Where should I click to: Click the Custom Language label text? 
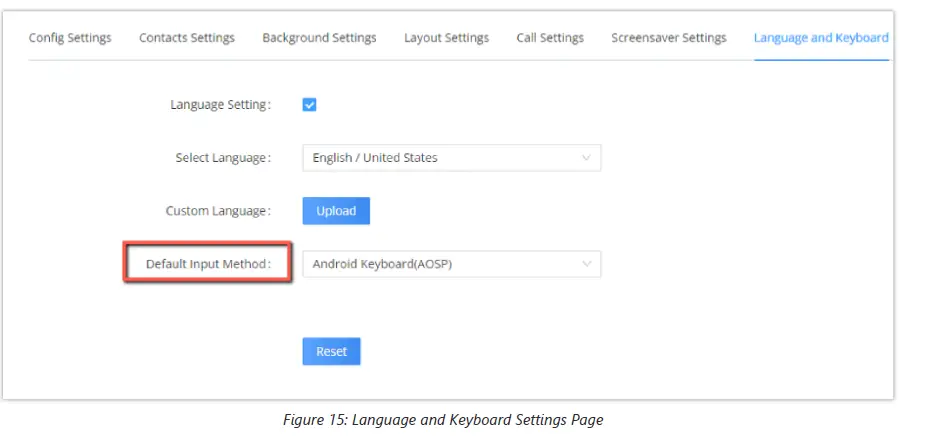point(217,211)
